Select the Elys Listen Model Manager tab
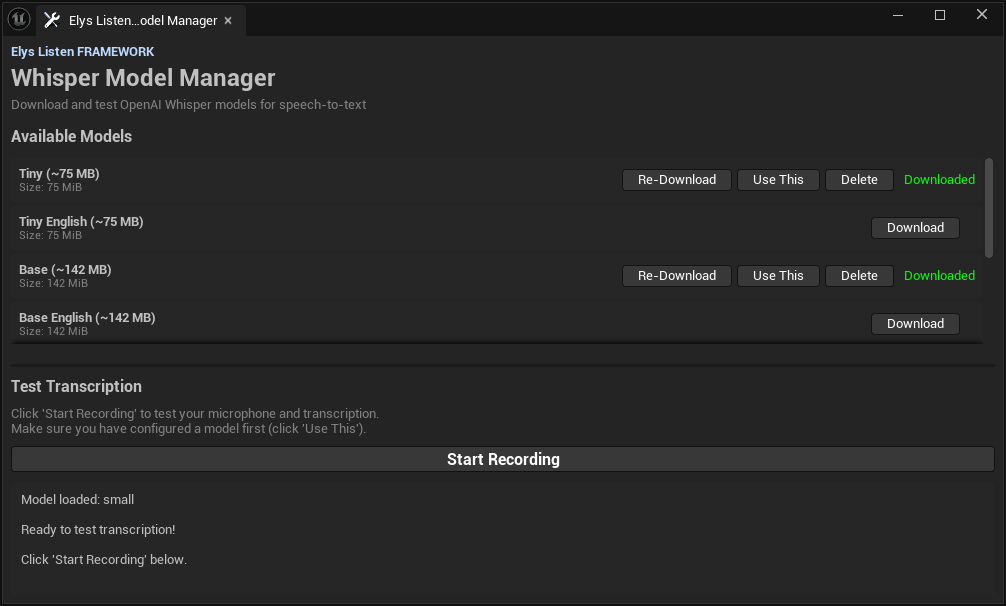The height and width of the screenshot is (606, 1006). coord(141,21)
